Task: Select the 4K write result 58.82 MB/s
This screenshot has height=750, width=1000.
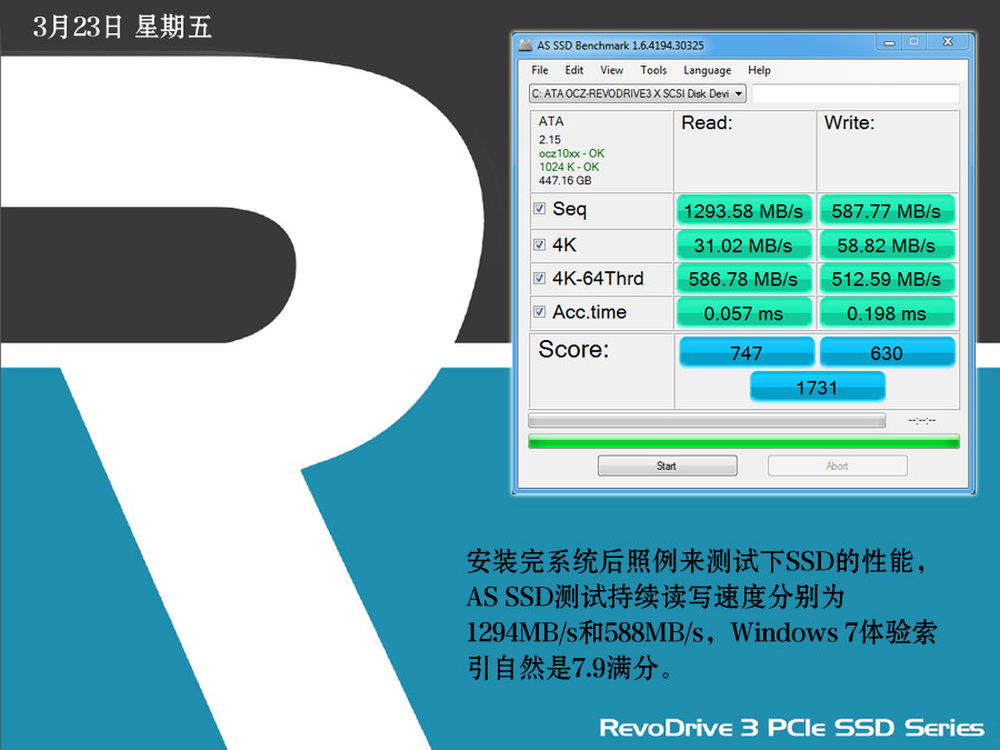Action: click(x=886, y=246)
